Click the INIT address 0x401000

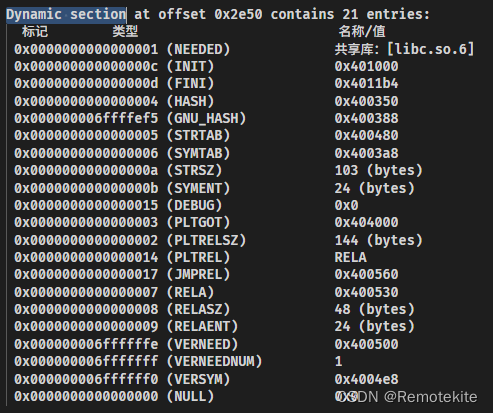point(366,66)
